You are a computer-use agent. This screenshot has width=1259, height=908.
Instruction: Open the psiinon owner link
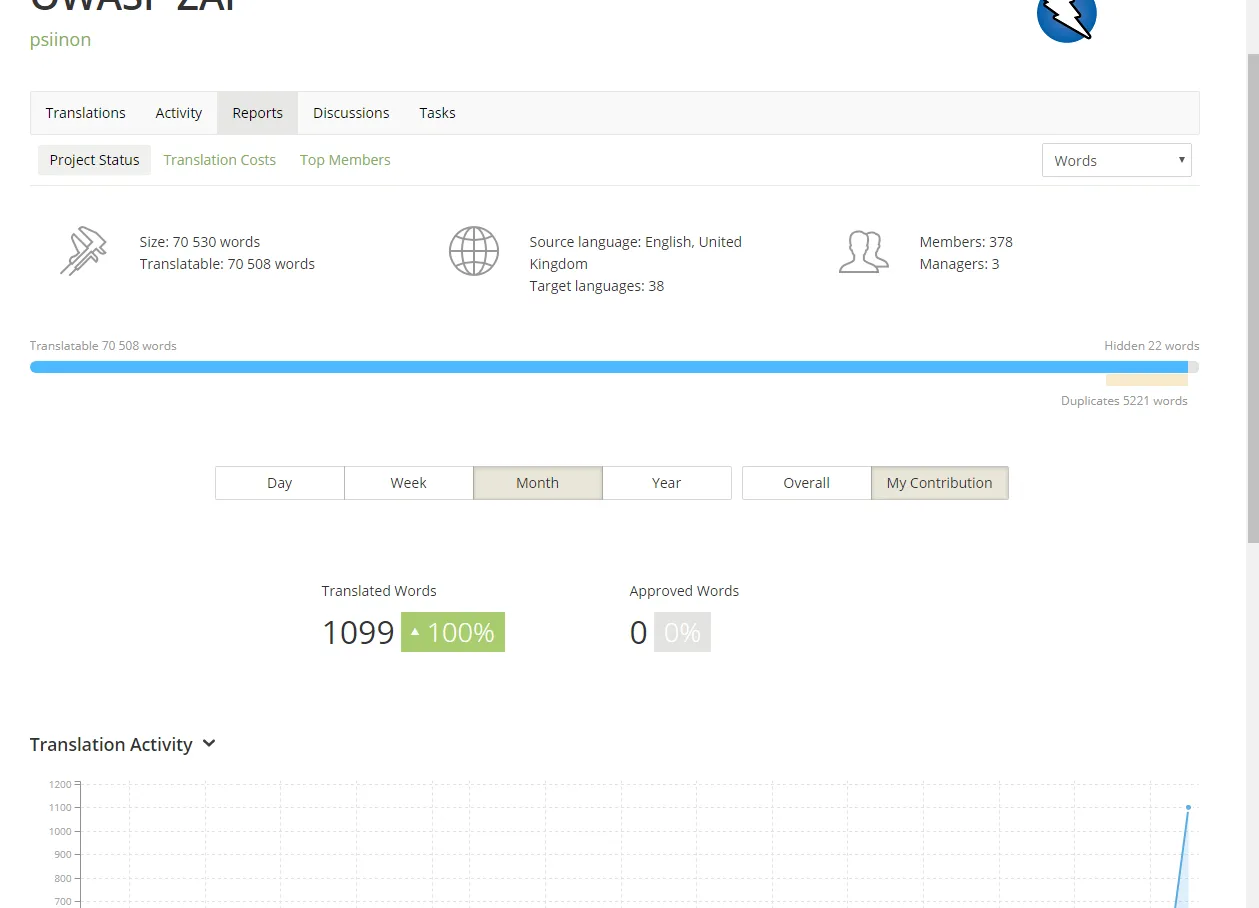(61, 40)
